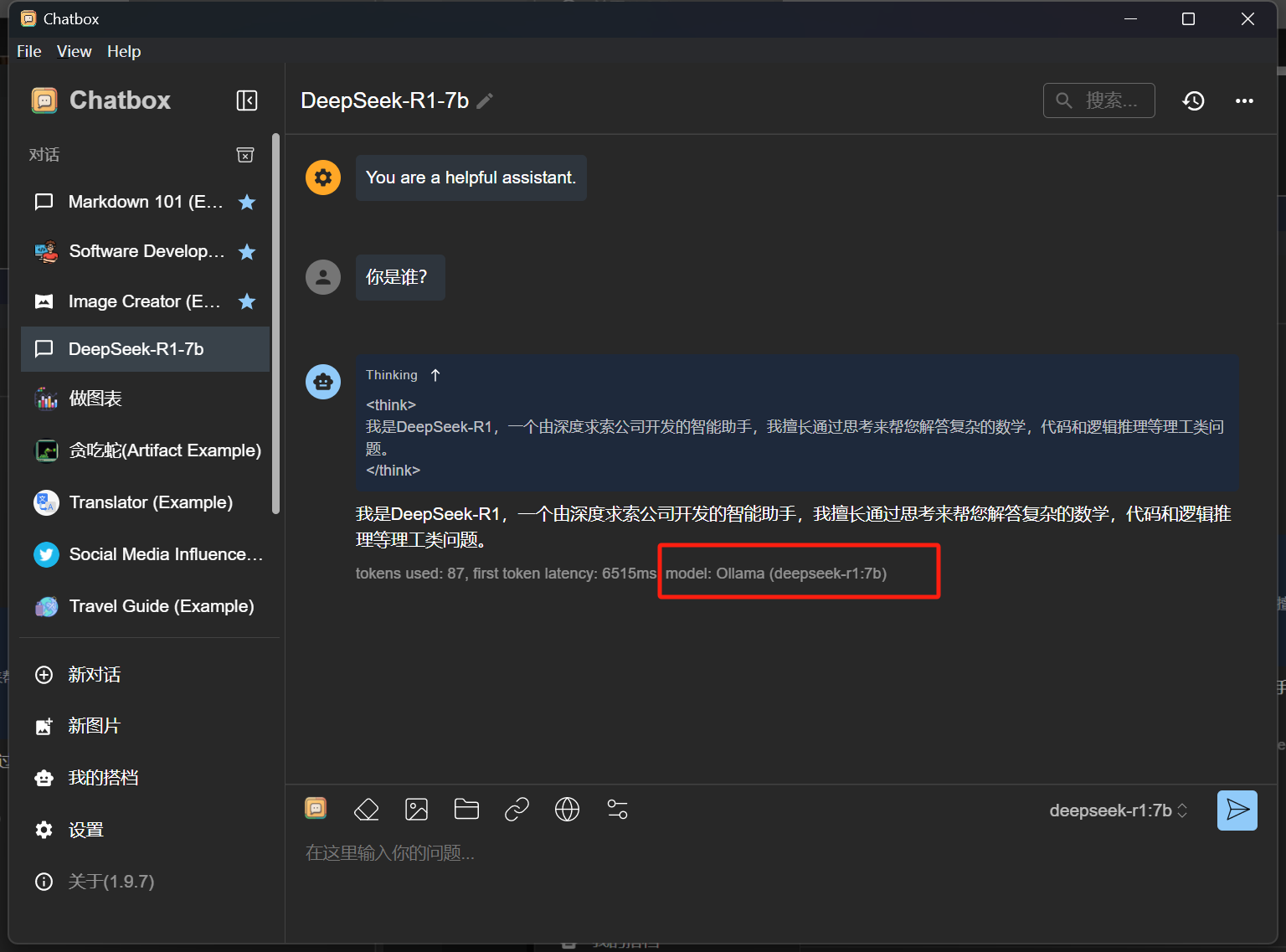Open the three-dots more options menu
The image size is (1286, 952).
[1245, 100]
